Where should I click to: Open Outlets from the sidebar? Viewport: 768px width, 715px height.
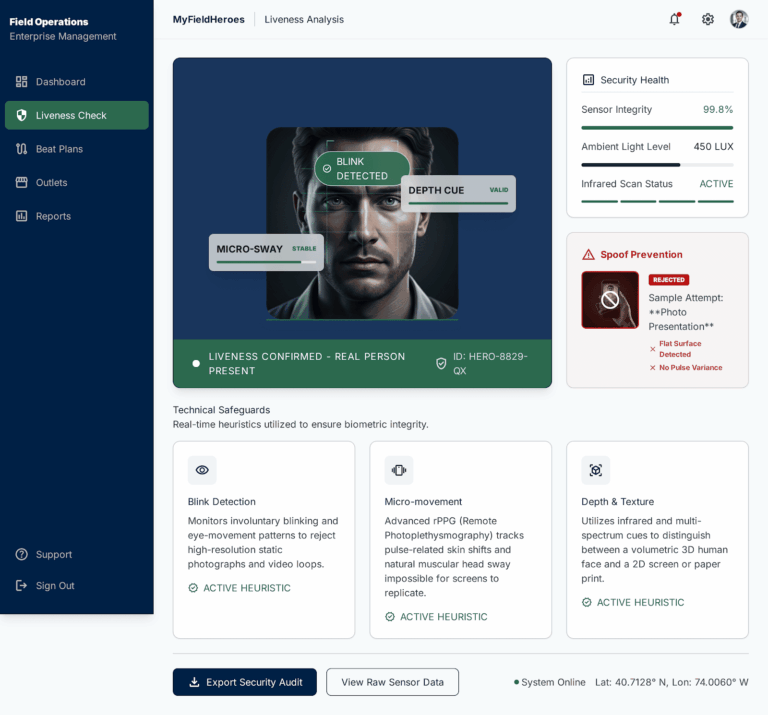(76, 183)
